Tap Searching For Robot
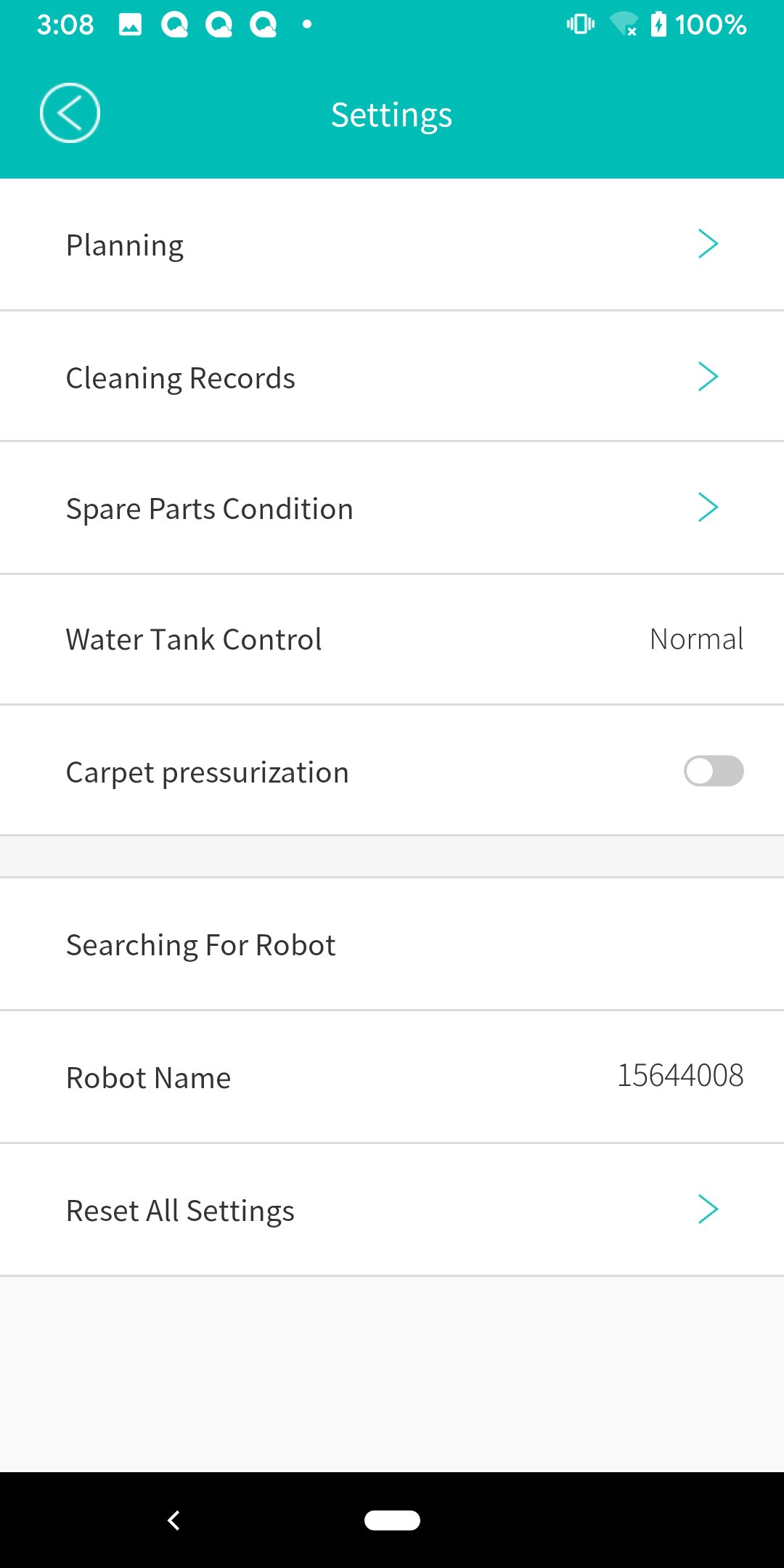The image size is (784, 1568). click(201, 945)
